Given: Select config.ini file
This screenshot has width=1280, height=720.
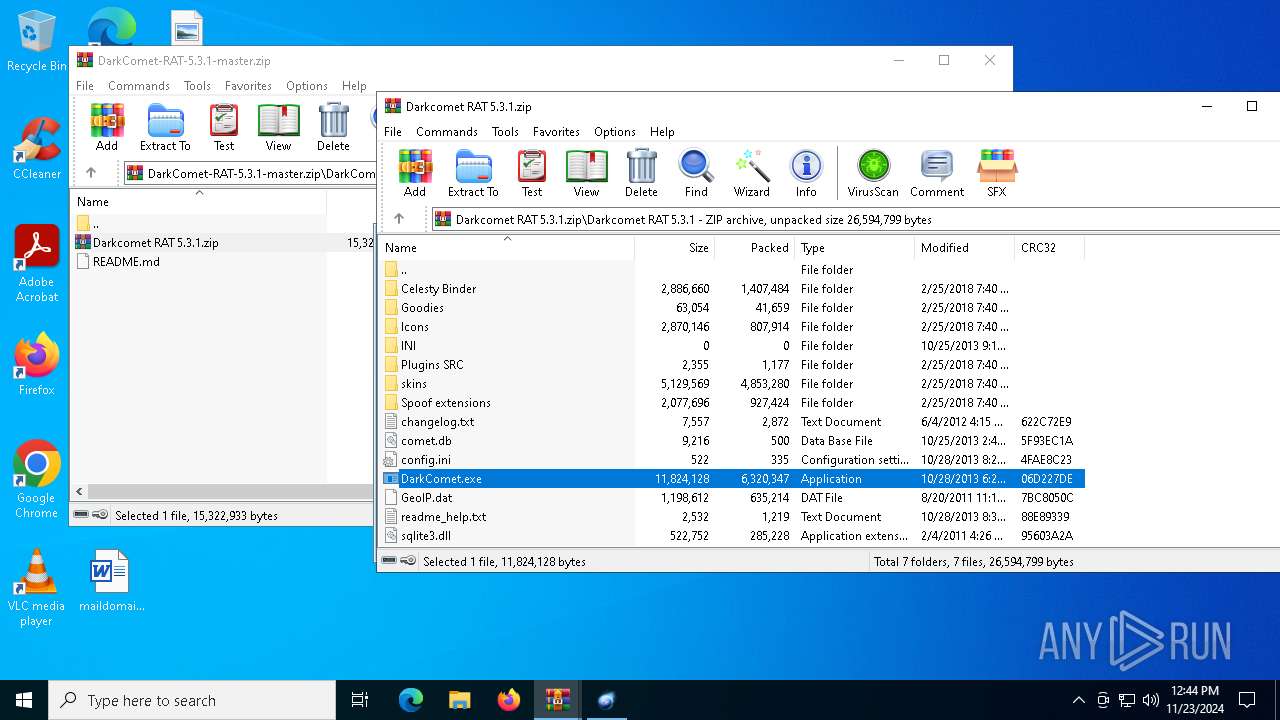Looking at the screenshot, I should pyautogui.click(x=426, y=459).
